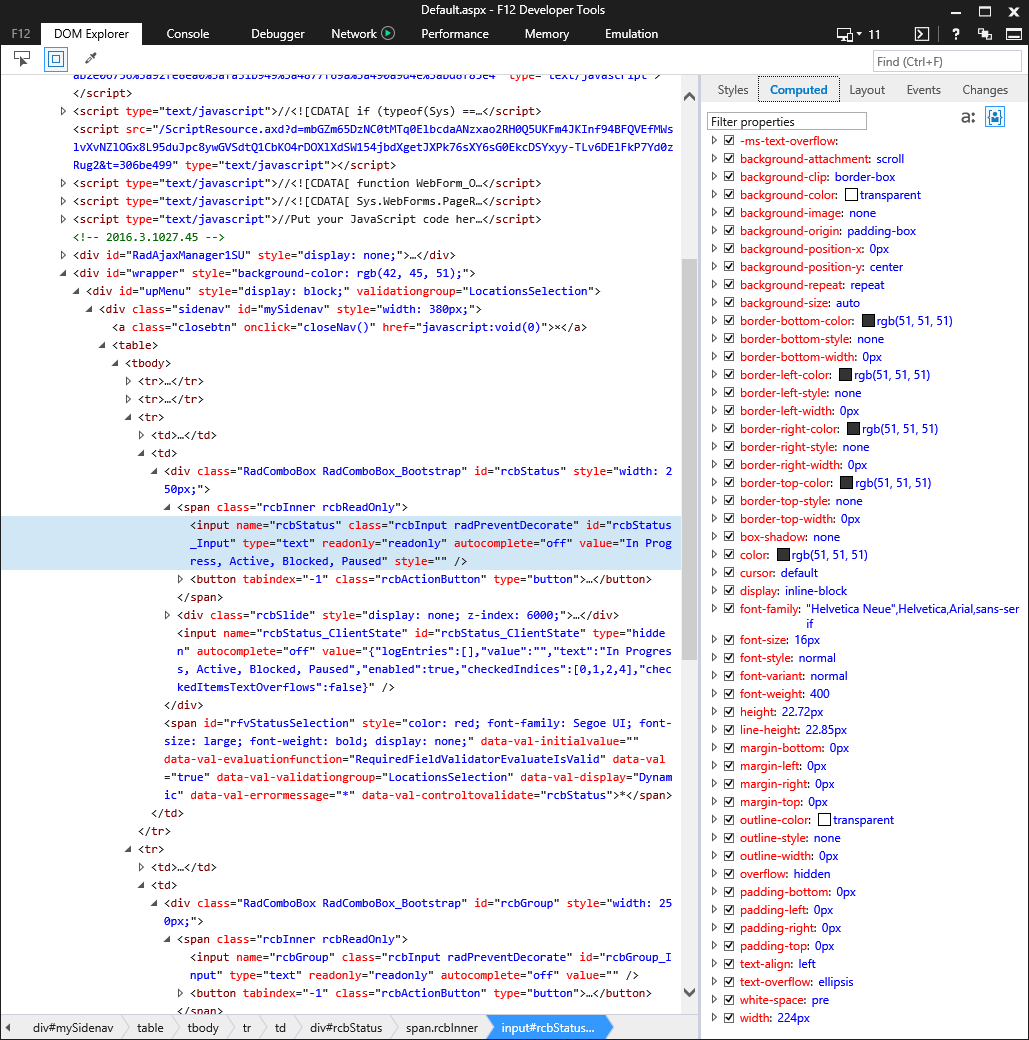Click the border-bottom-color dark swatch

(869, 321)
